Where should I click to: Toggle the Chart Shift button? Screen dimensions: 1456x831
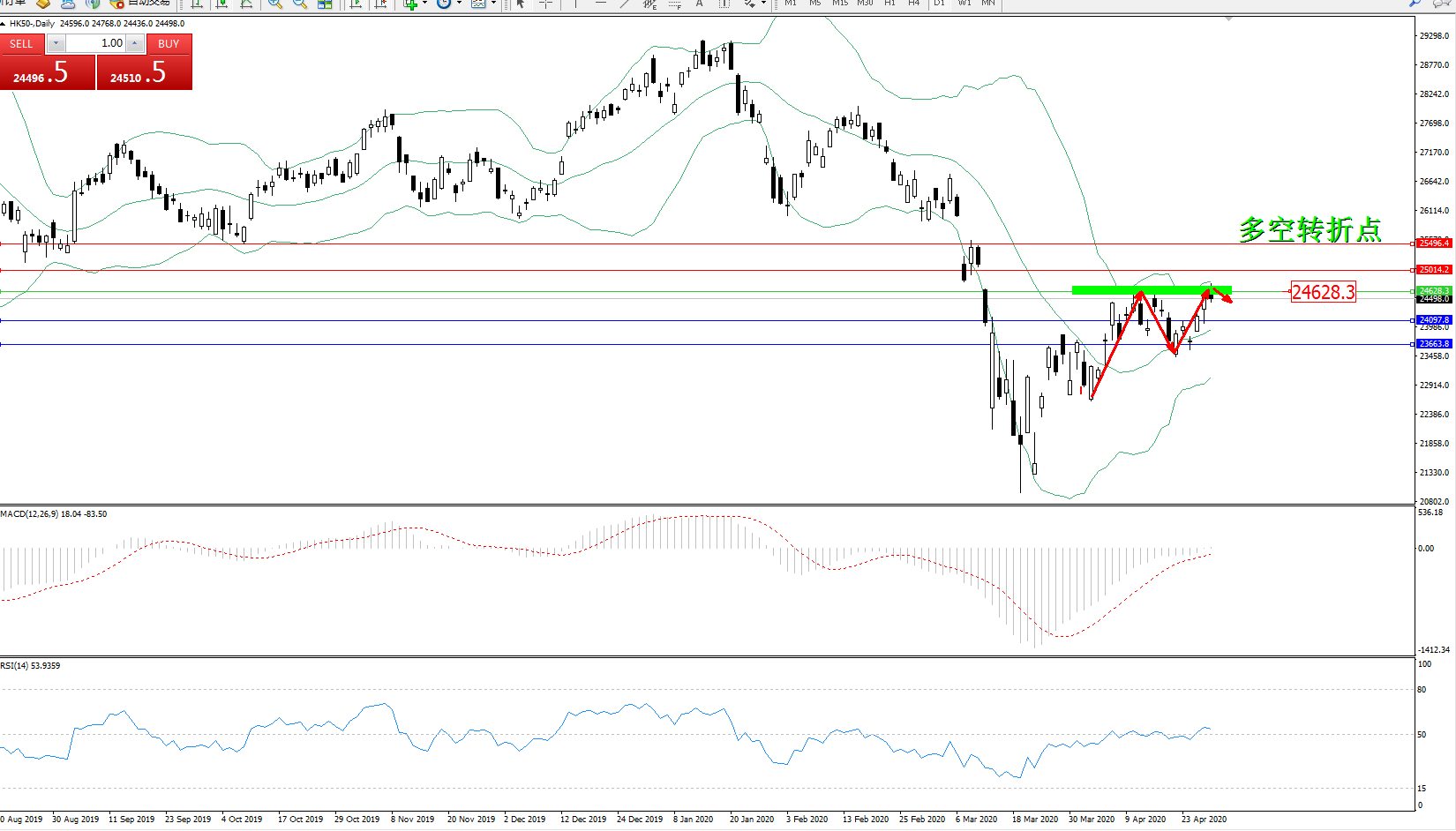[x=380, y=4]
